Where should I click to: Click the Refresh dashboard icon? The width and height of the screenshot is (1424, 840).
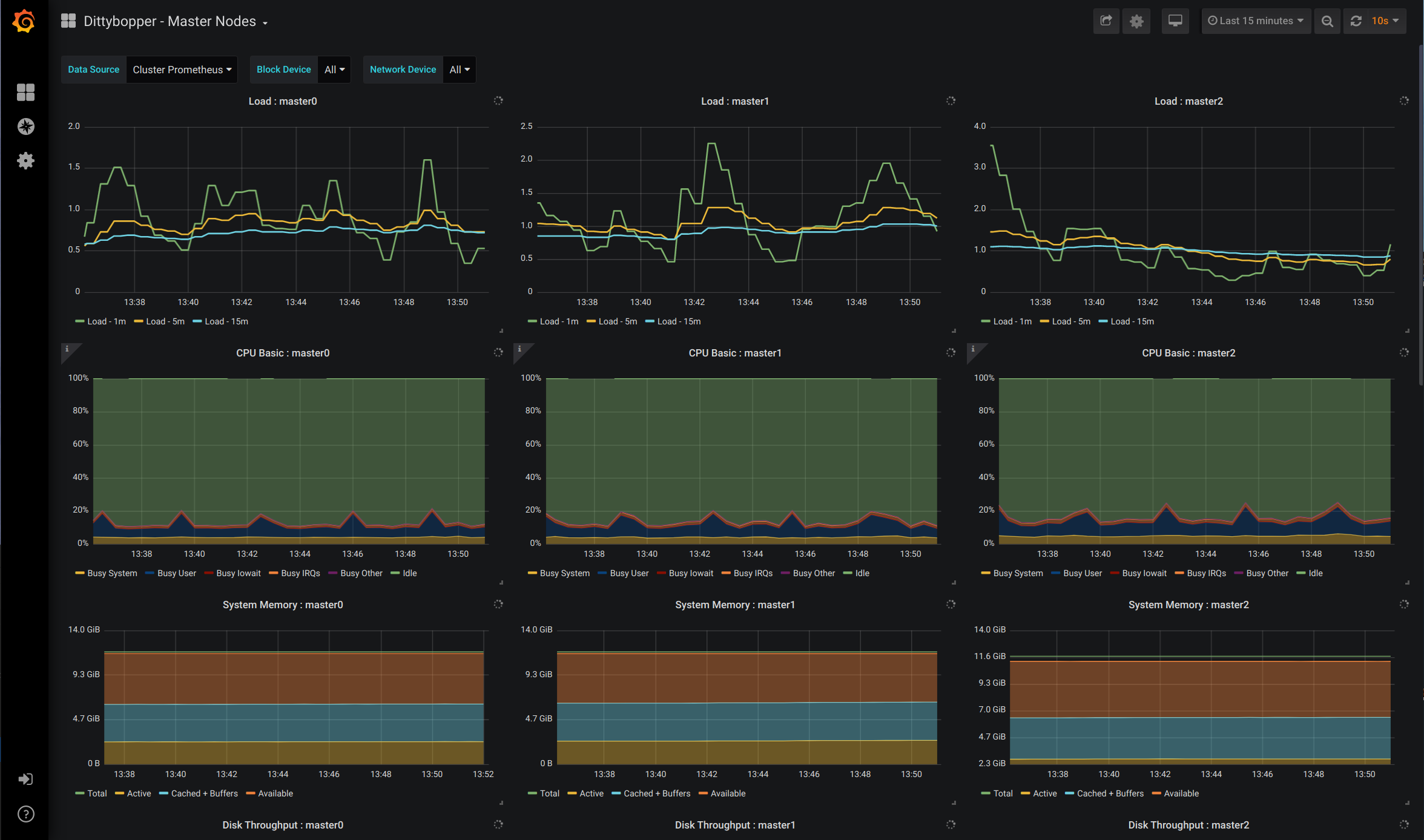(1356, 21)
